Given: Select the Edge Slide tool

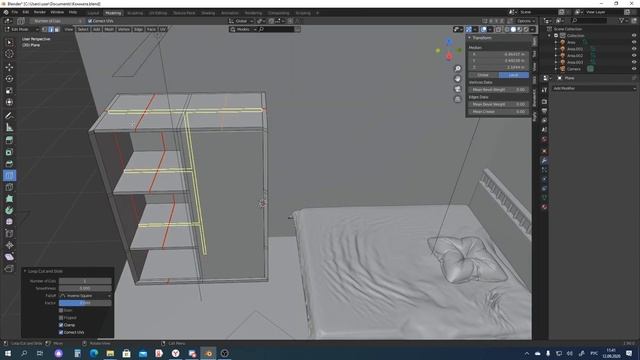Looking at the screenshot, I should pos(9,234).
